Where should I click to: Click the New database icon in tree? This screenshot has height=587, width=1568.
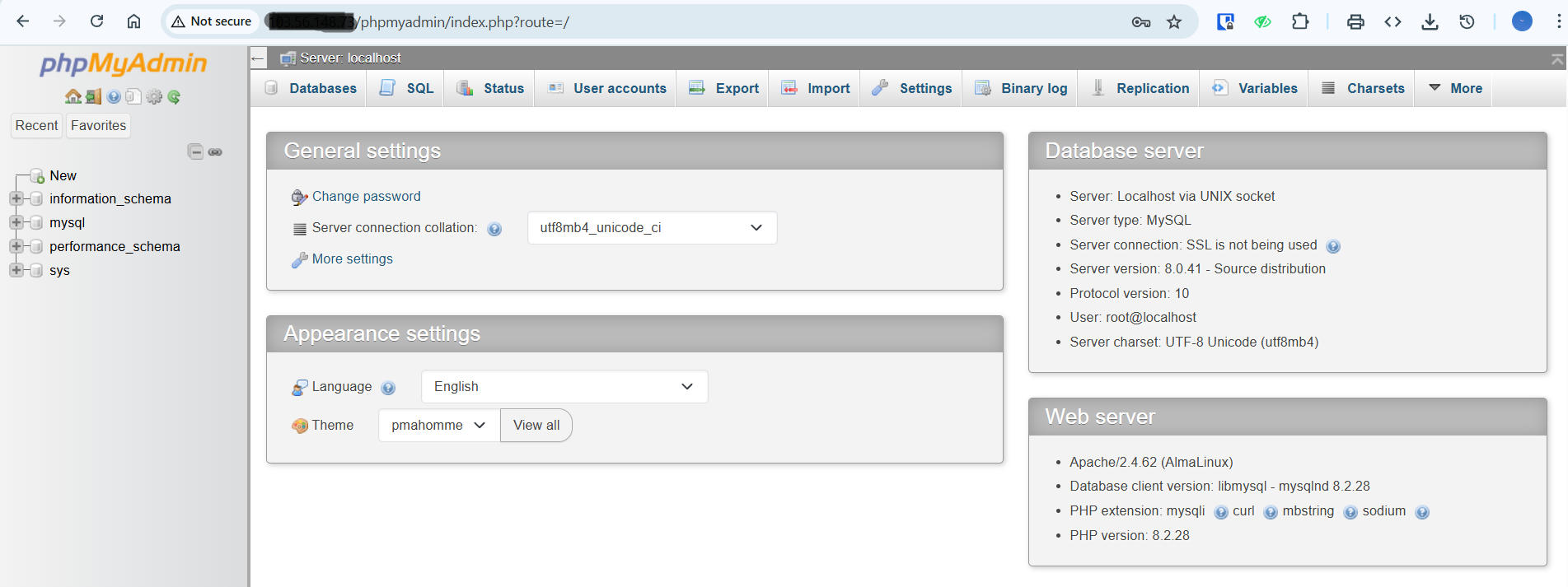(37, 175)
